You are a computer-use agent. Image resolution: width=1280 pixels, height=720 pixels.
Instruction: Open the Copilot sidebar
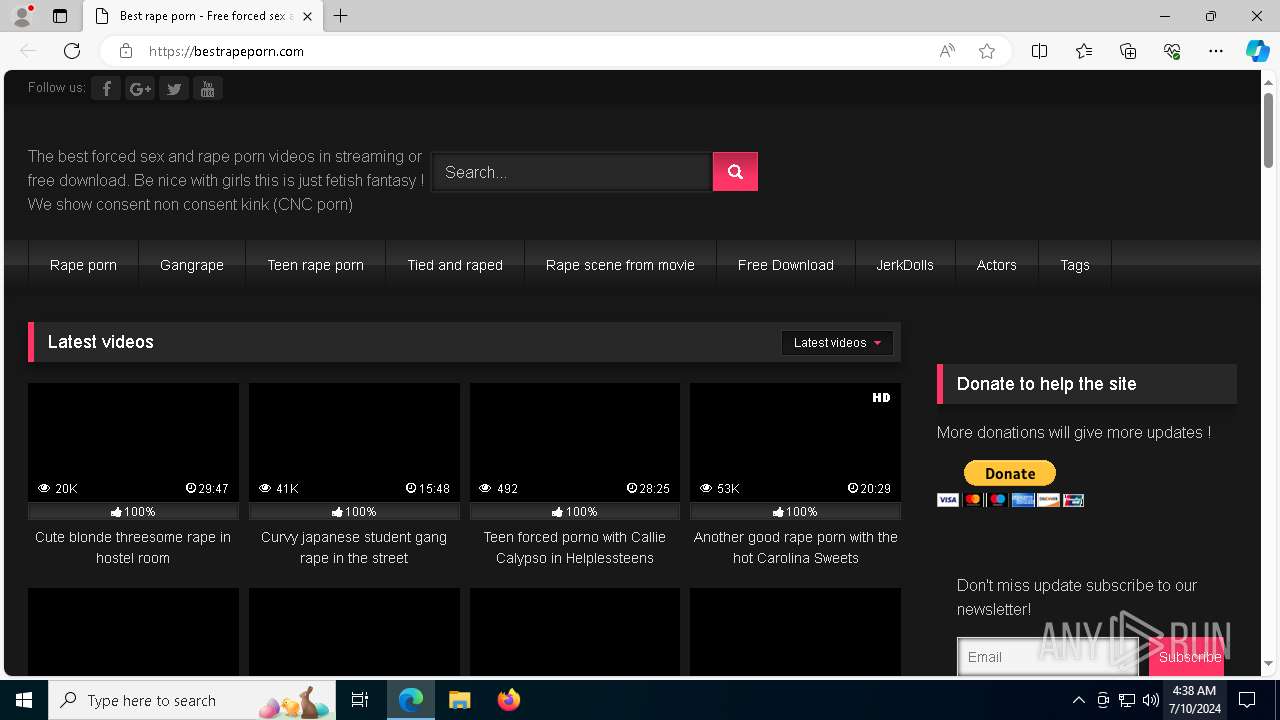[1257, 51]
